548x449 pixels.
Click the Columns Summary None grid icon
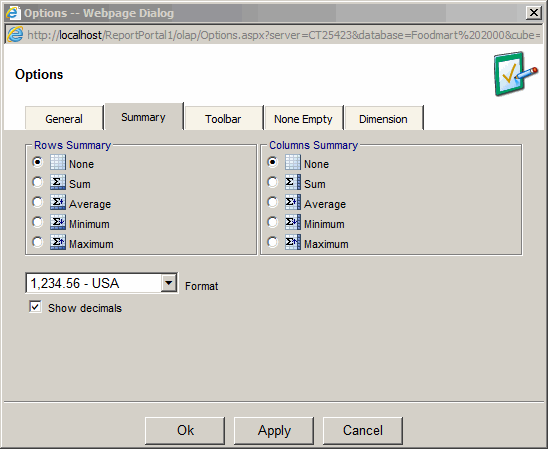coord(293,162)
